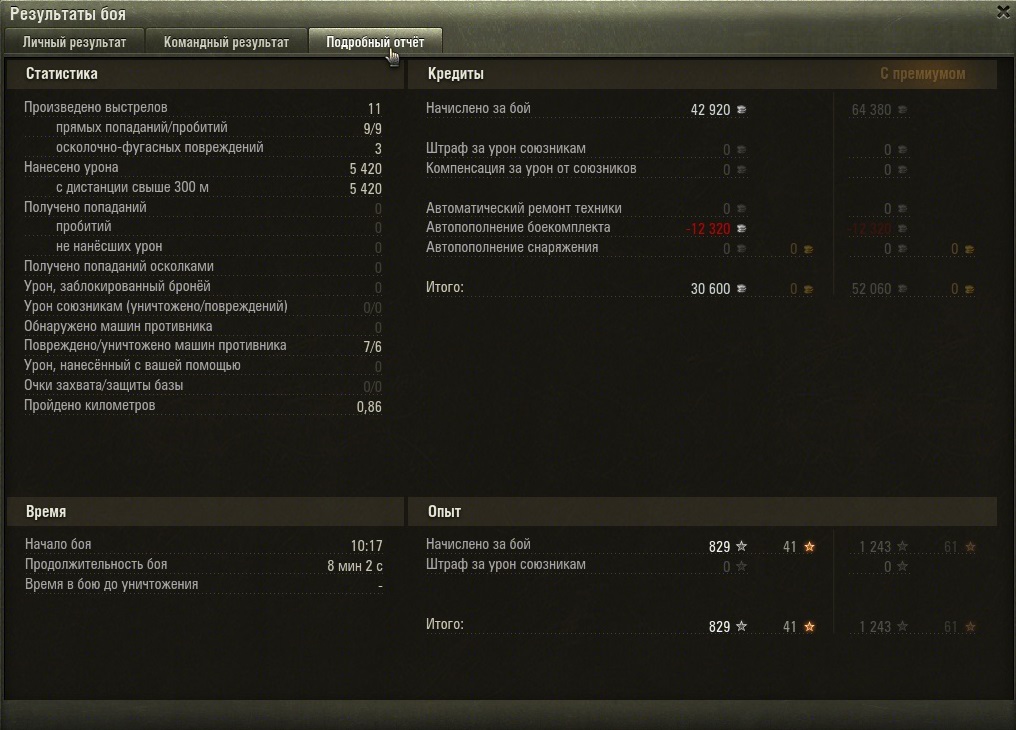Click white star icon next to 829 earned
The image size is (1016, 730).
pos(742,546)
